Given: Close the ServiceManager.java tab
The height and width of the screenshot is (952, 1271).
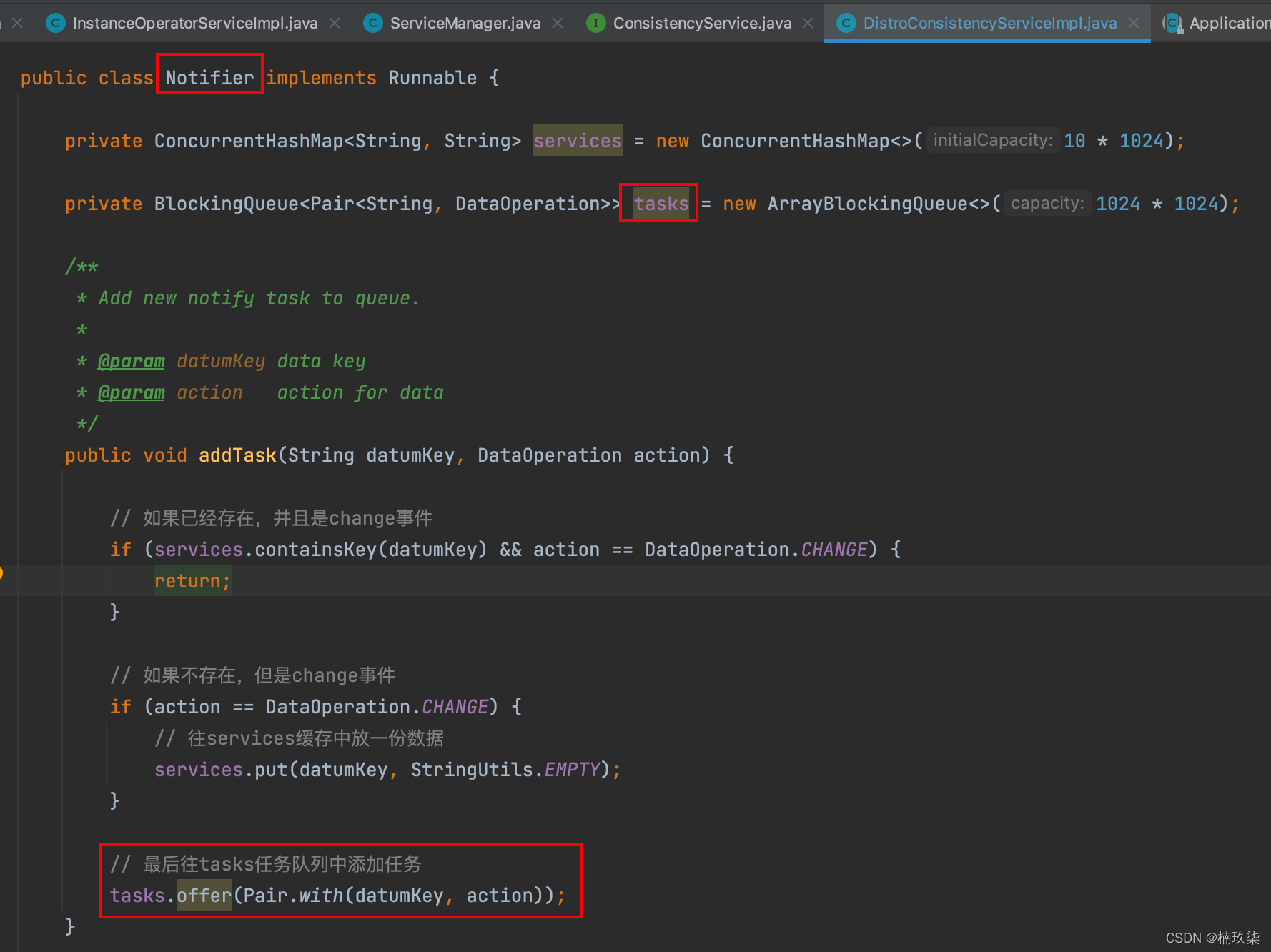Looking at the screenshot, I should tap(558, 24).
